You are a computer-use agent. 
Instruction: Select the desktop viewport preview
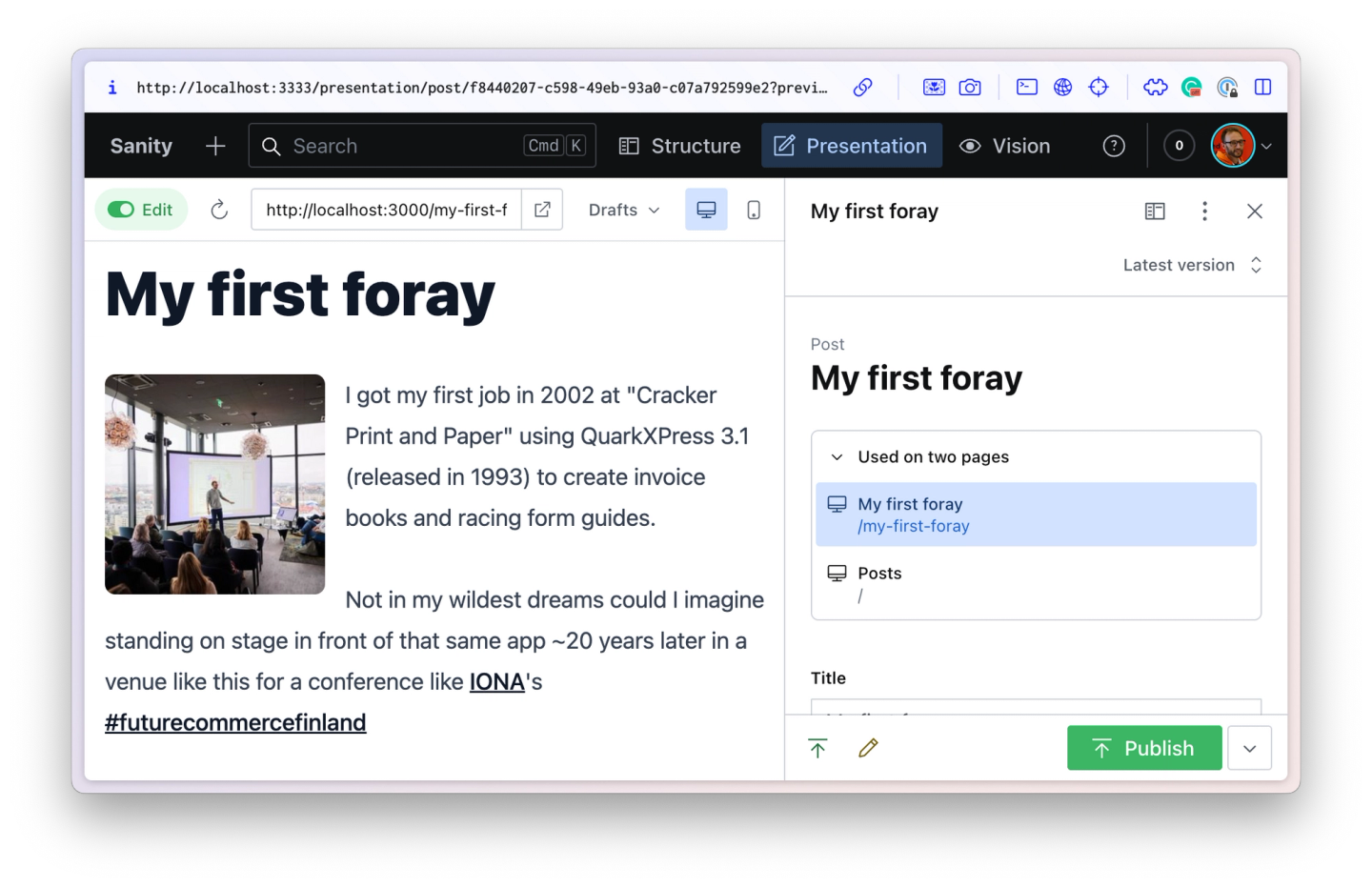[706, 210]
